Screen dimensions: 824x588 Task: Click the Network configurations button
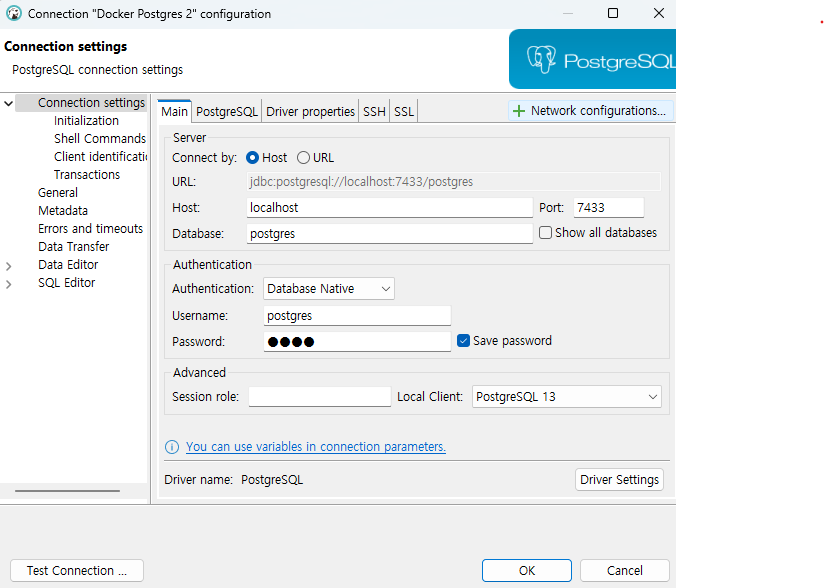[591, 111]
